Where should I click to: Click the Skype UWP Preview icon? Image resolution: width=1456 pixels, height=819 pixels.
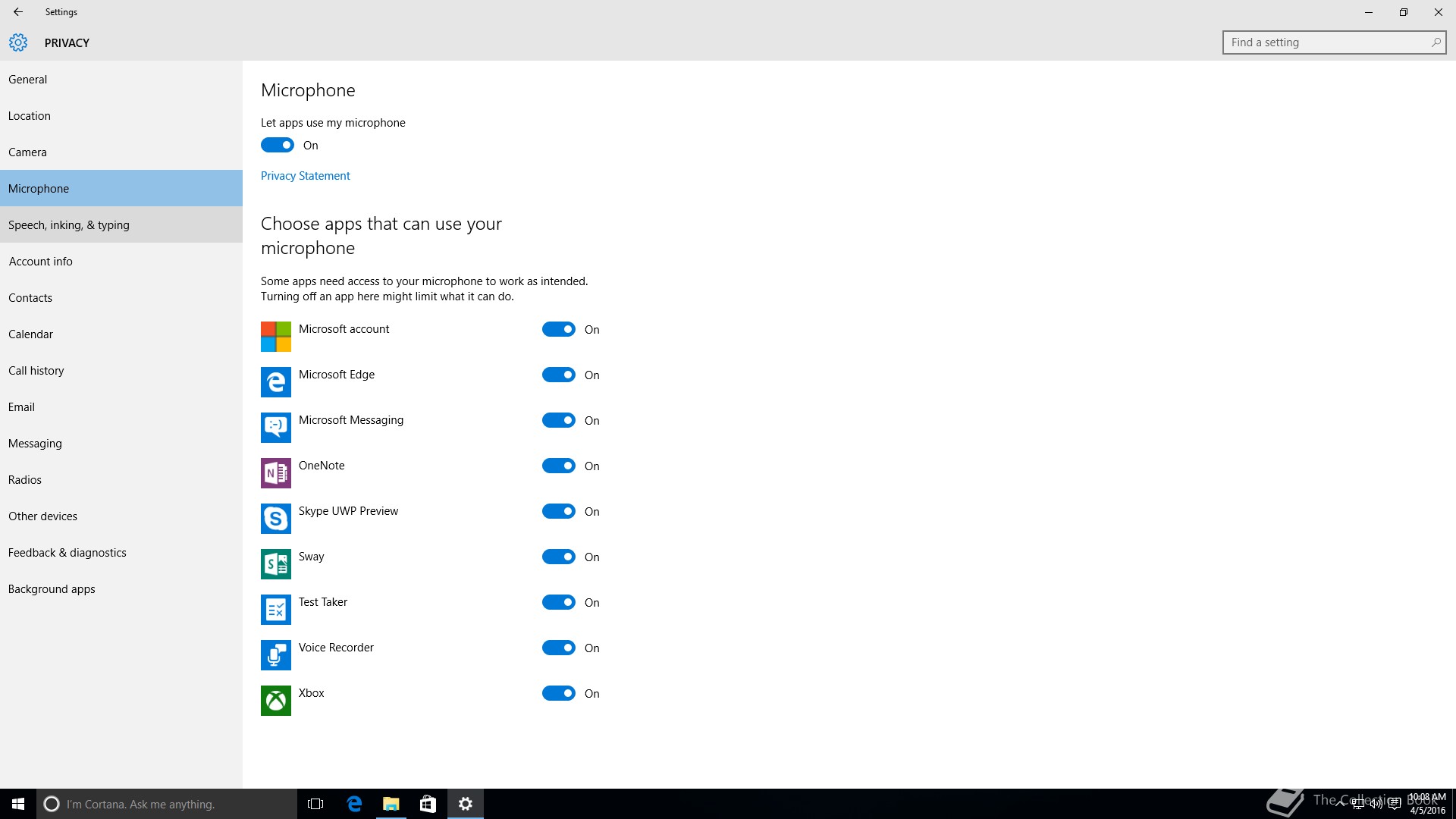(276, 519)
